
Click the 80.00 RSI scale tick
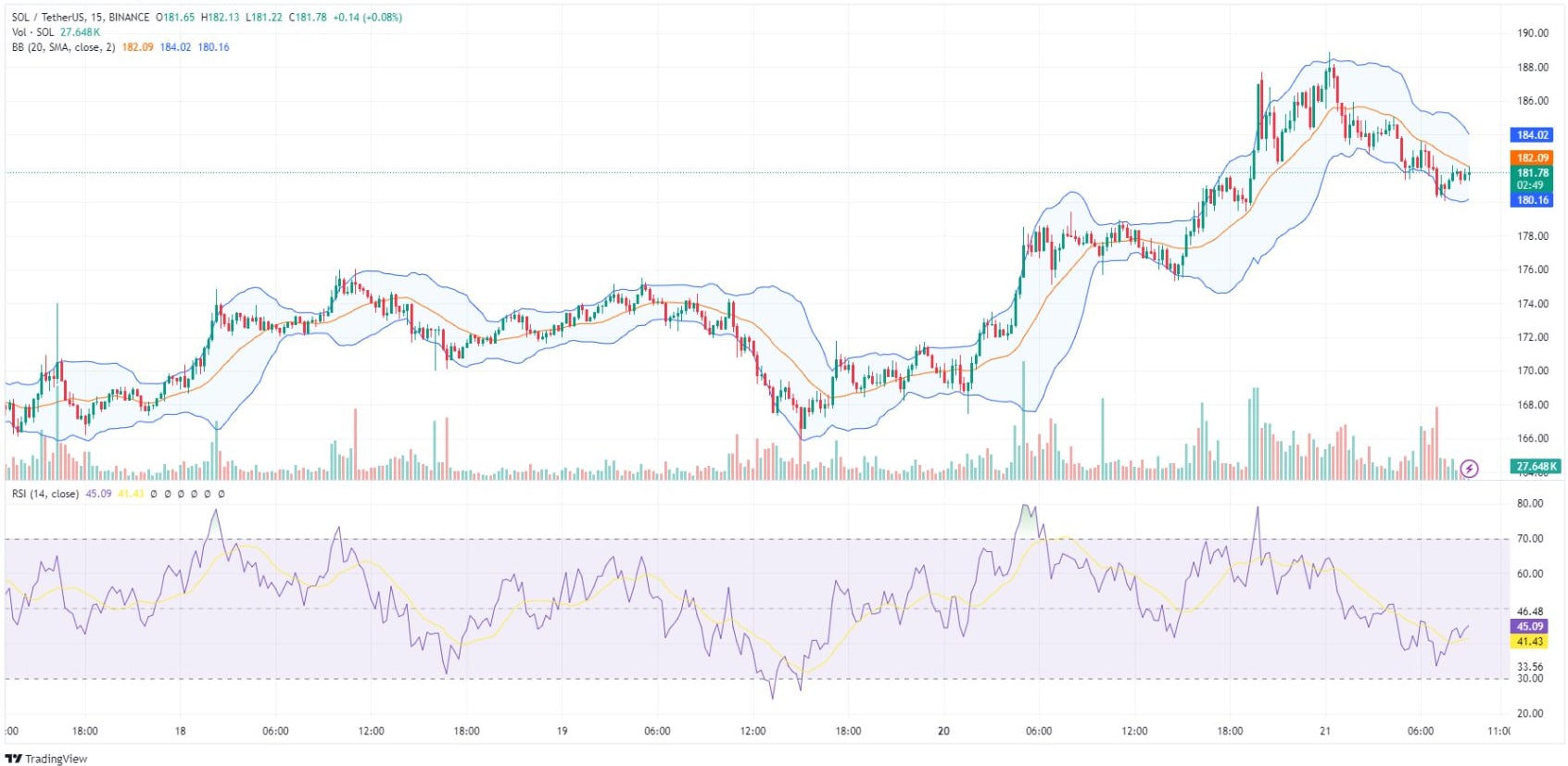(x=1530, y=504)
